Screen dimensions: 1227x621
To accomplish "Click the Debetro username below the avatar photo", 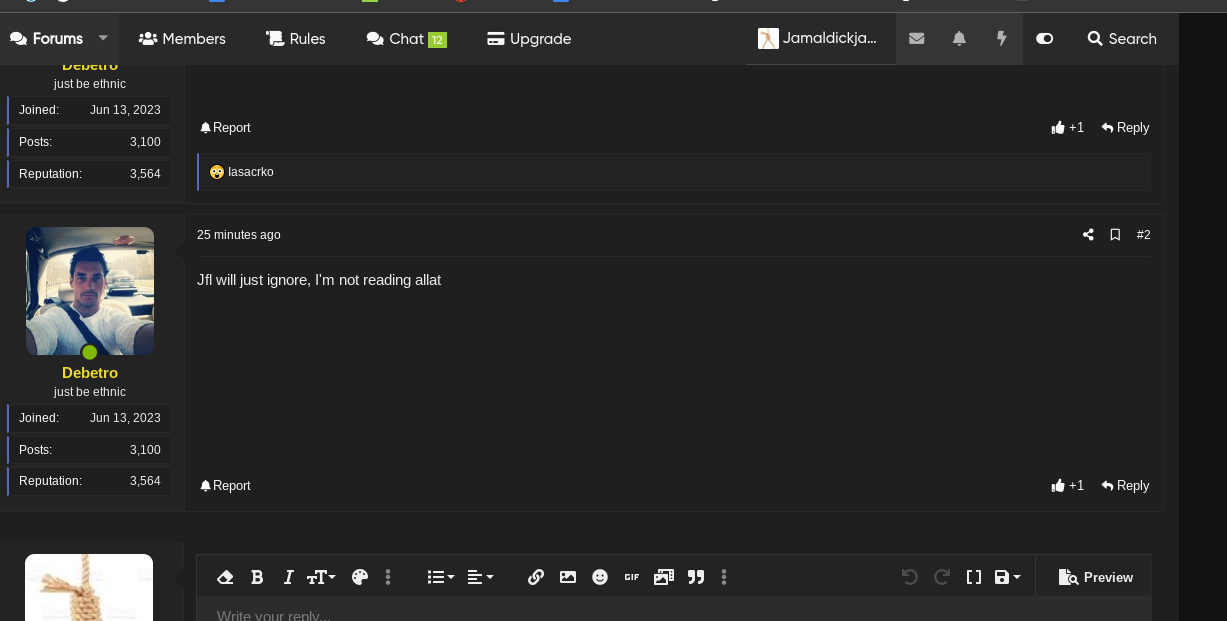I will pos(90,373).
